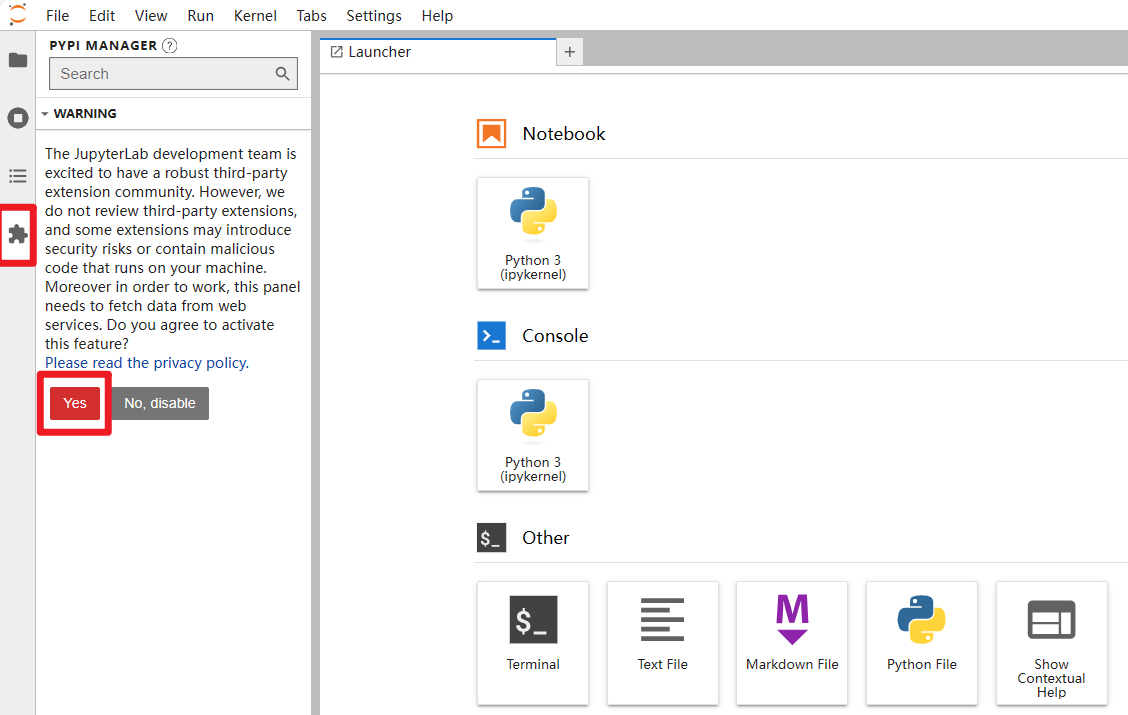Viewport: 1128px width, 715px height.
Task: Open Show Contextual Help card
Action: (x=1051, y=642)
